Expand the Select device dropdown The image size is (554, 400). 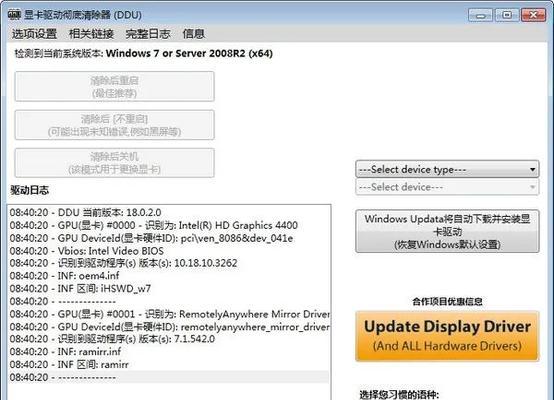pyautogui.click(x=447, y=187)
